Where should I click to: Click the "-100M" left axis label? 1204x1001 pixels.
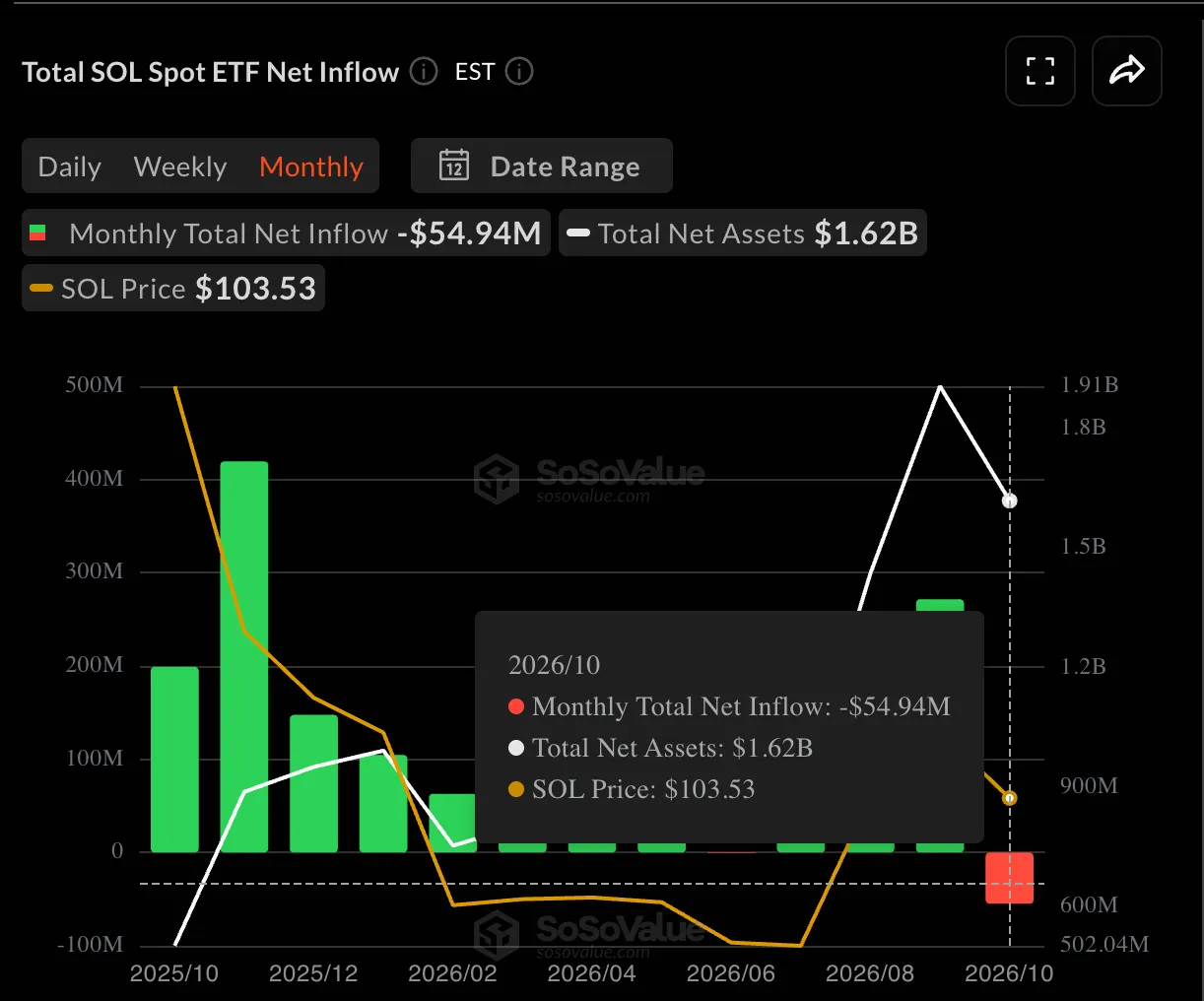91,944
